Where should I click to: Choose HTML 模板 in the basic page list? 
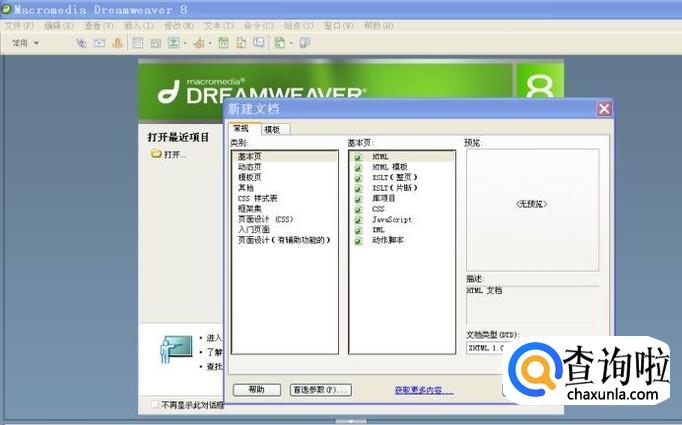[390, 167]
